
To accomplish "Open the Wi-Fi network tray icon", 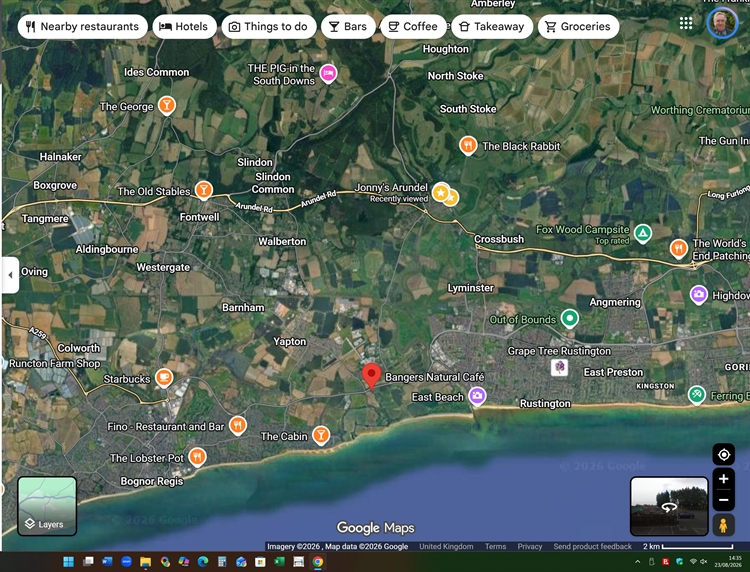I will [693, 561].
